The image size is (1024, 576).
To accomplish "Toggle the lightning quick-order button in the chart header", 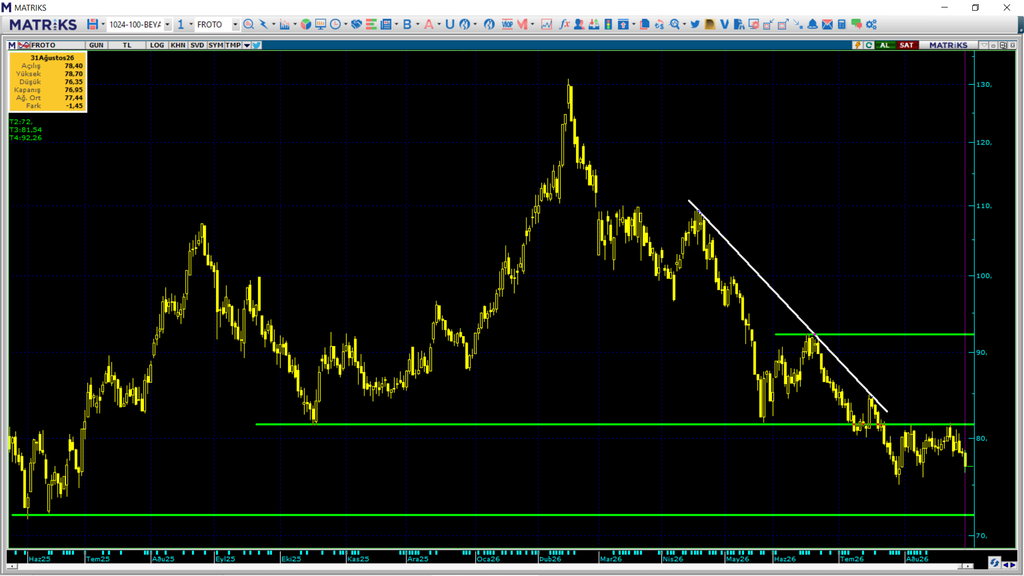I will click(x=857, y=45).
